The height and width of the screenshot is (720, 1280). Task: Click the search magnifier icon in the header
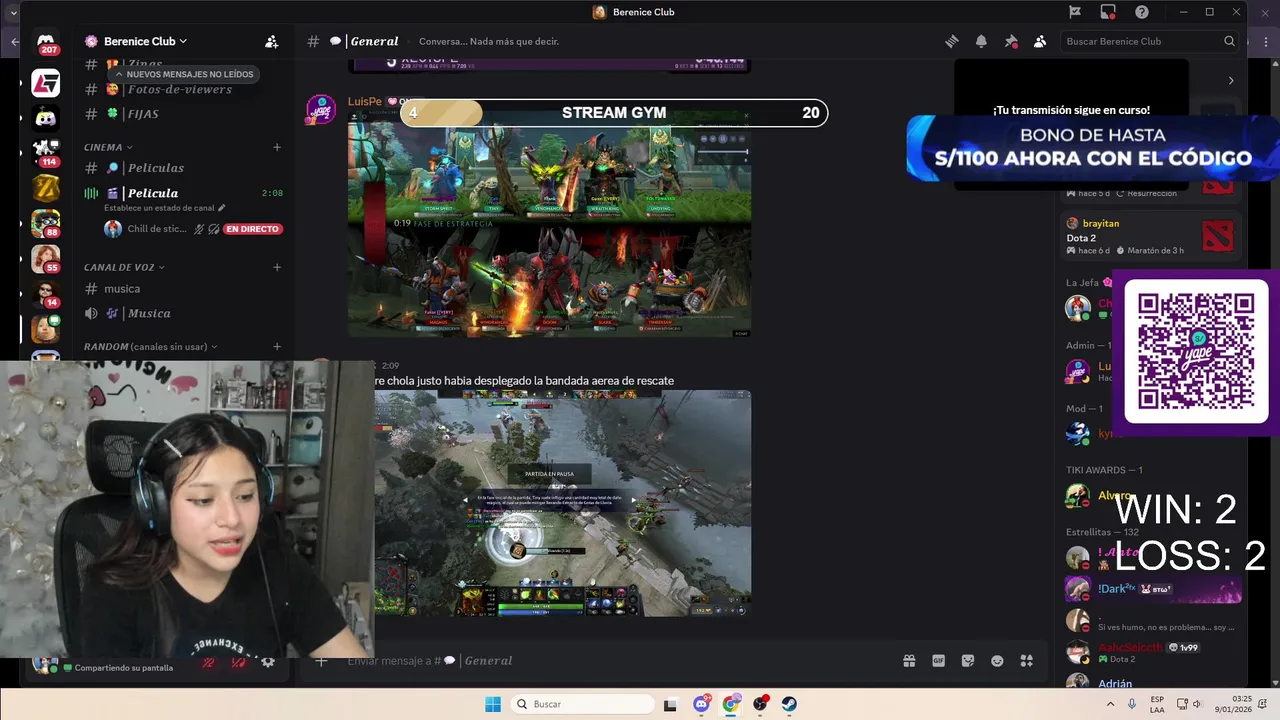point(1229,41)
